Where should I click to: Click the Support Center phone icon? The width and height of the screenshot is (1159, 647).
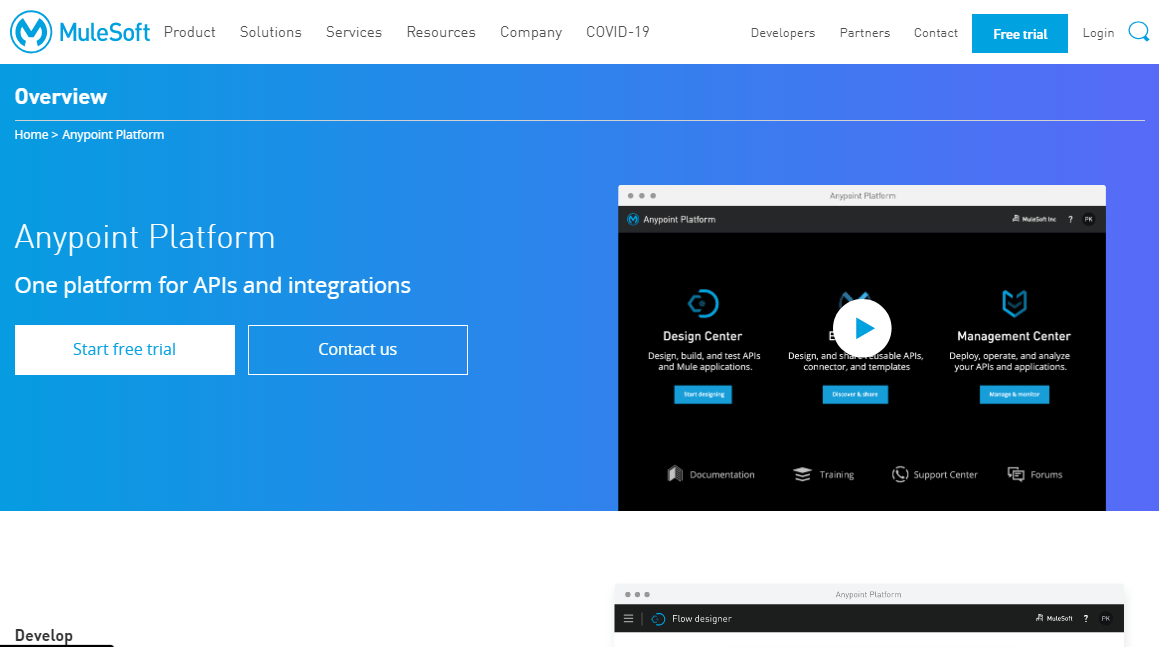point(900,474)
